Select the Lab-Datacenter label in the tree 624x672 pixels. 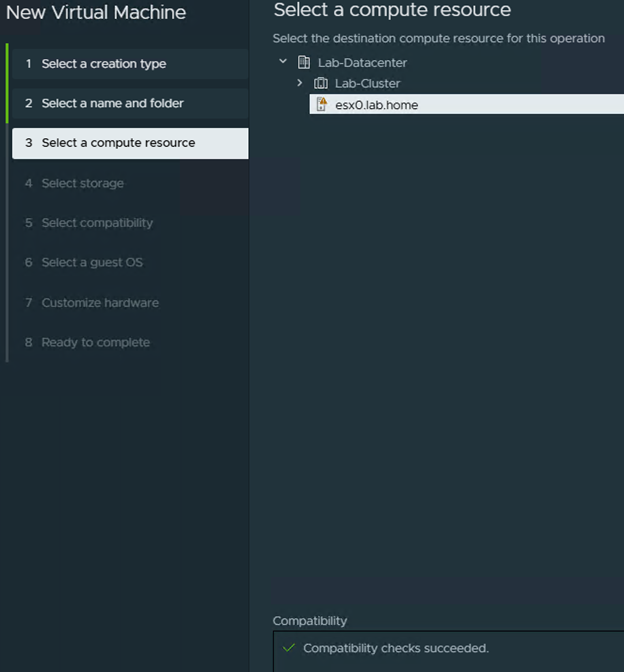point(362,63)
